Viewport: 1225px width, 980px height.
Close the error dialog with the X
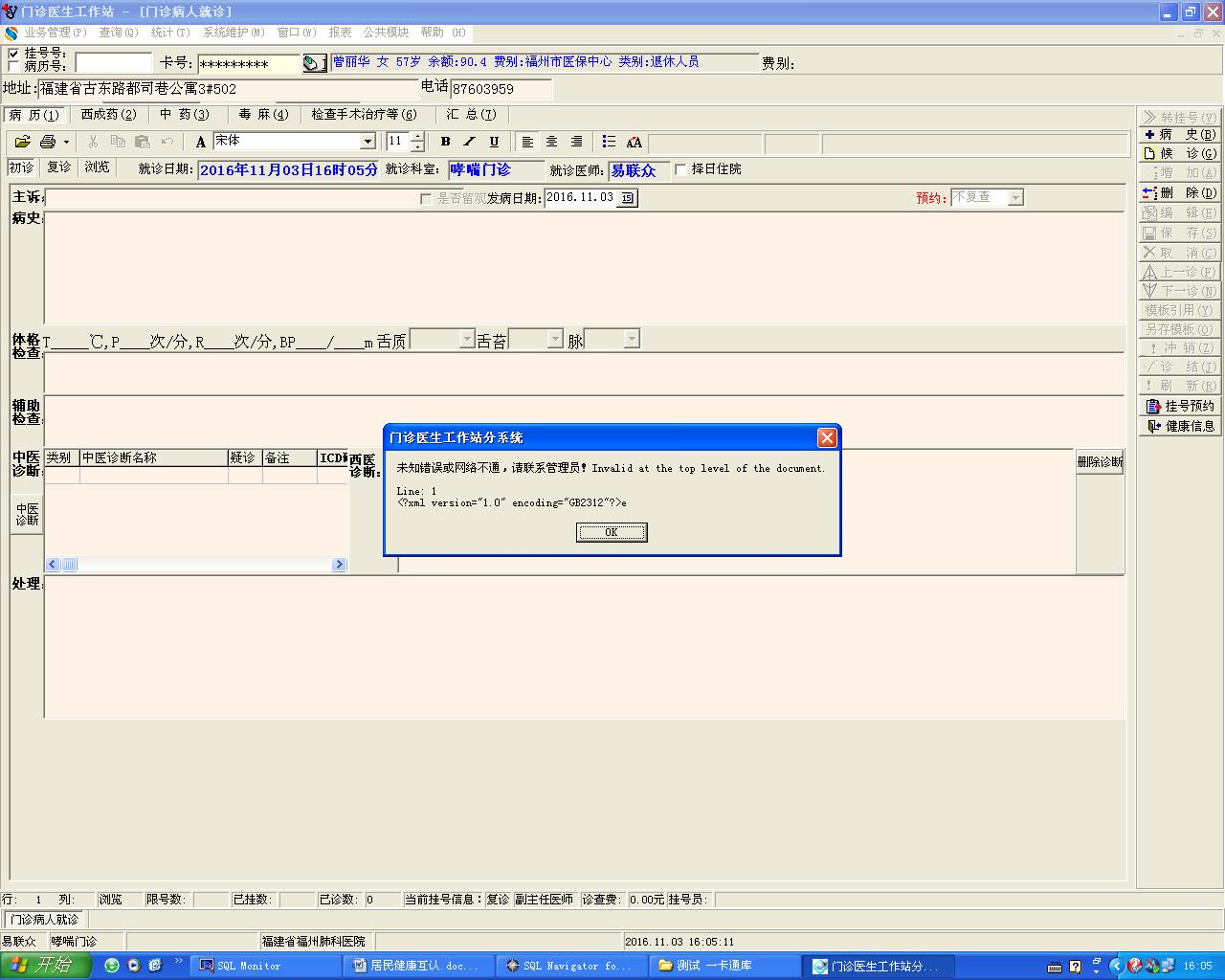click(x=827, y=437)
